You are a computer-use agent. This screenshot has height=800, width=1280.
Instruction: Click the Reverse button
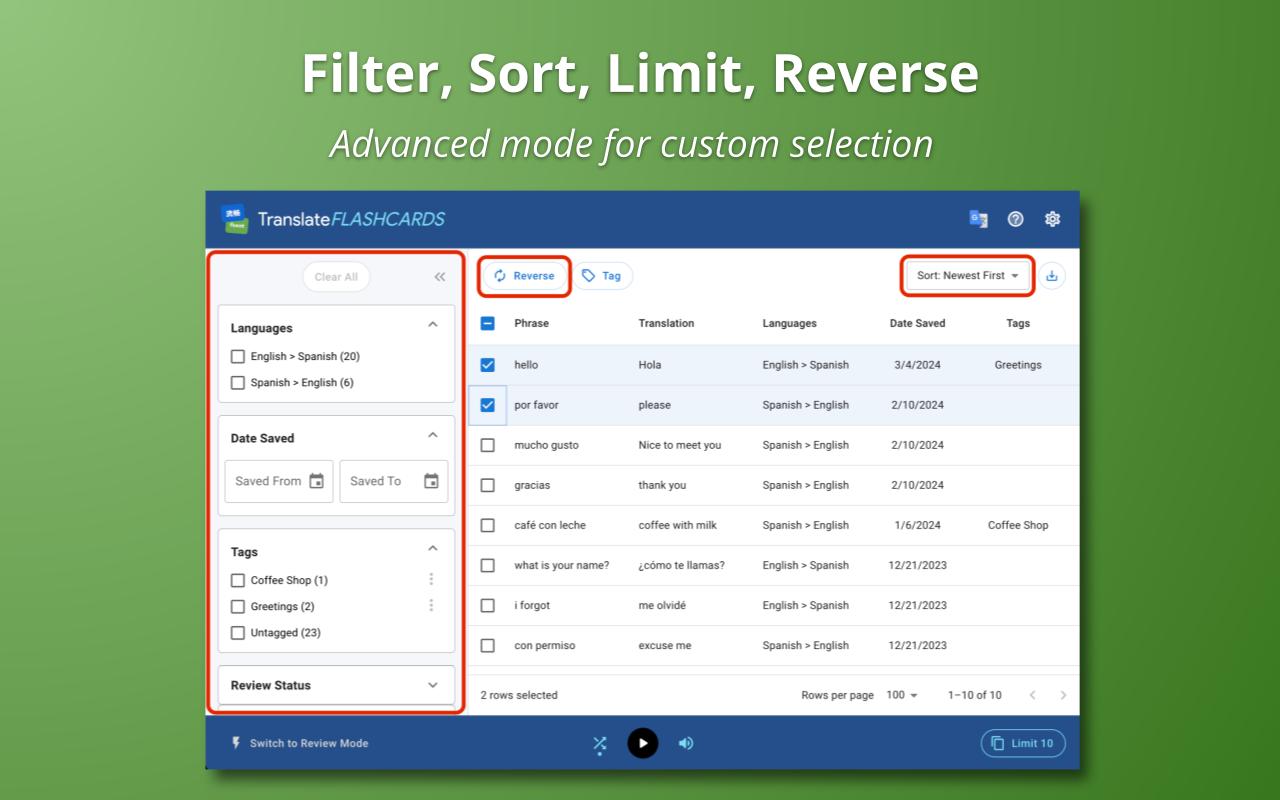pyautogui.click(x=524, y=276)
